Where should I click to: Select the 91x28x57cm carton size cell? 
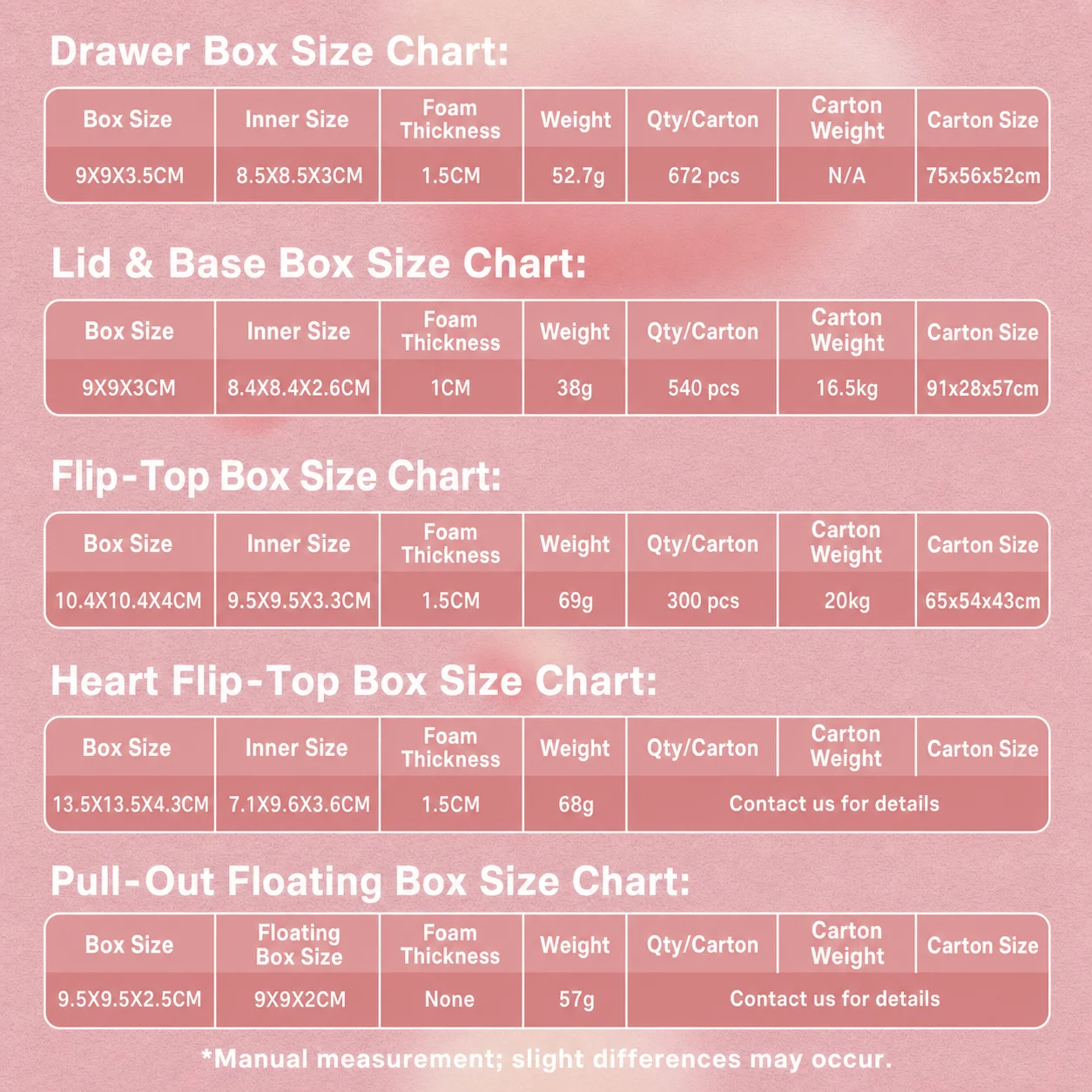982,388
